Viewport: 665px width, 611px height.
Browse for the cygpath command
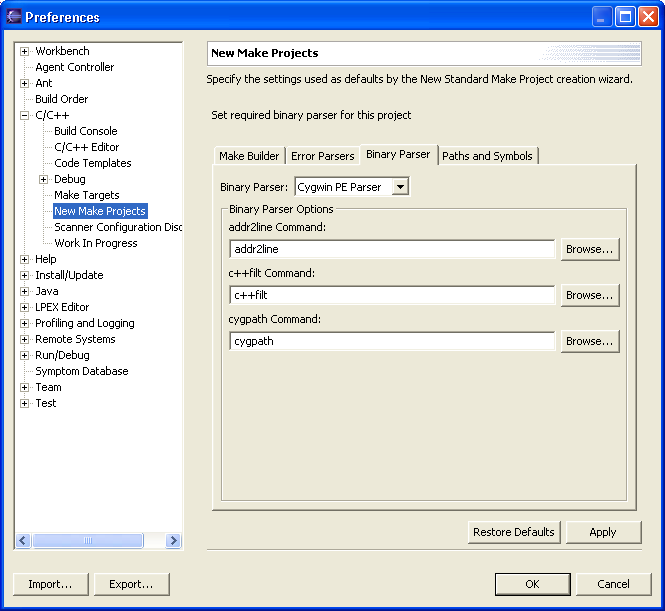coord(590,341)
